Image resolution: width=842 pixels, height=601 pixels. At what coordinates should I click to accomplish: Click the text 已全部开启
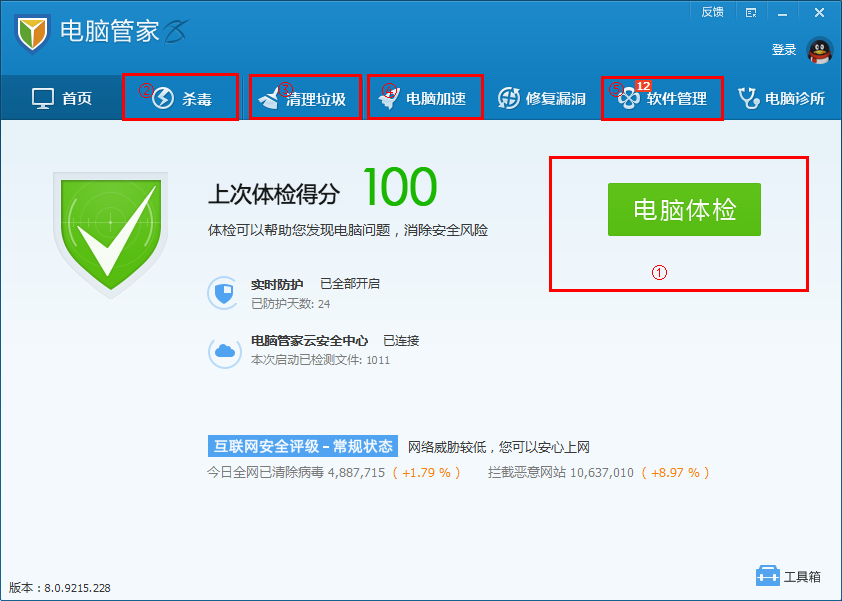pos(350,284)
